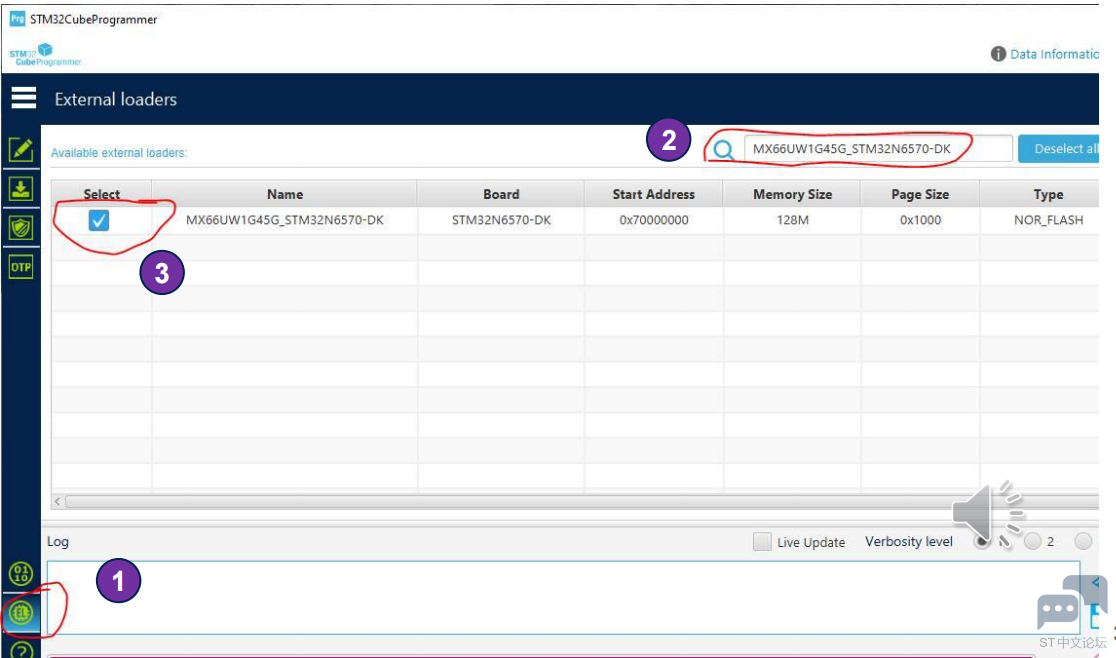Open the Option Bytes shield panel
Viewport: 1116px width, 658px height.
tap(21, 228)
